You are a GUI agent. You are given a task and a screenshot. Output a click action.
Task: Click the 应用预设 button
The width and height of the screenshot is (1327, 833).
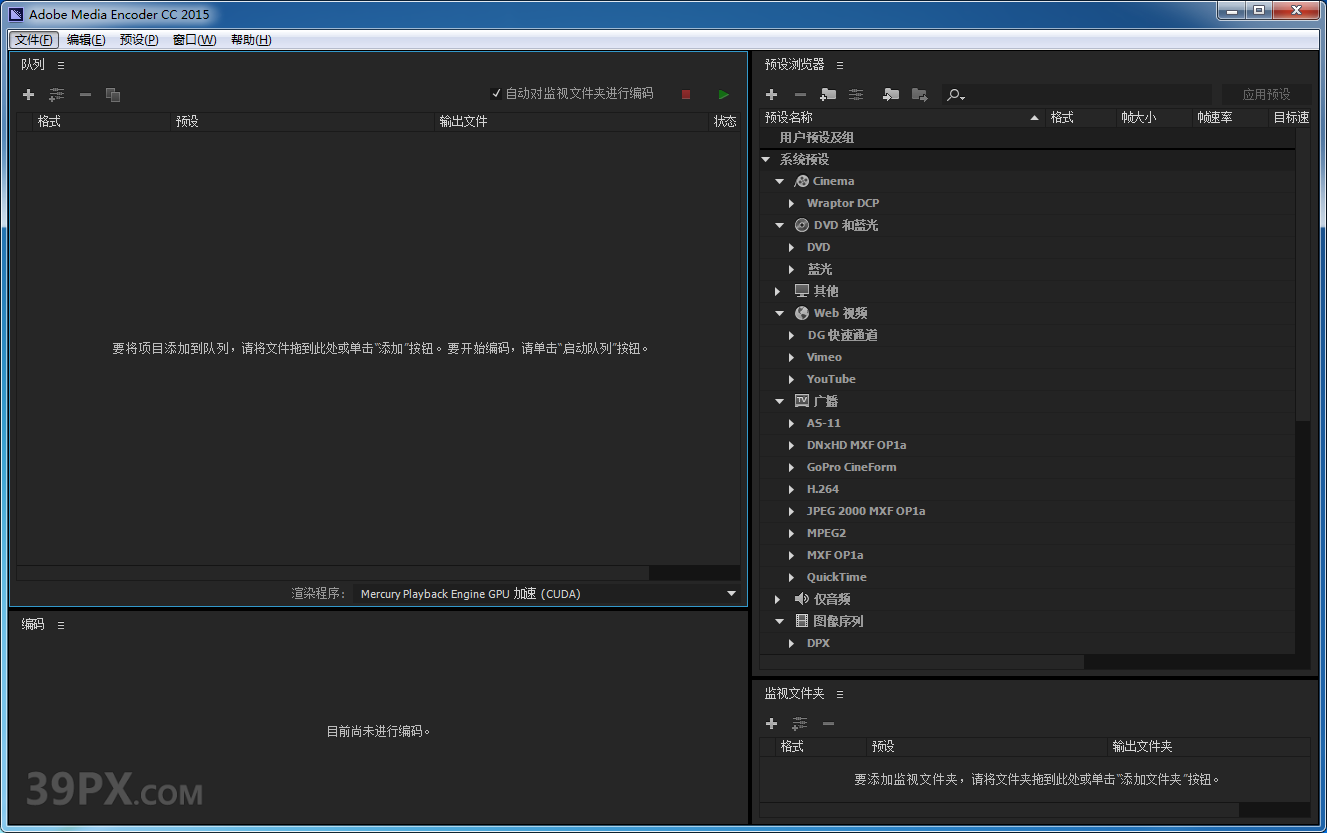pyautogui.click(x=1266, y=95)
